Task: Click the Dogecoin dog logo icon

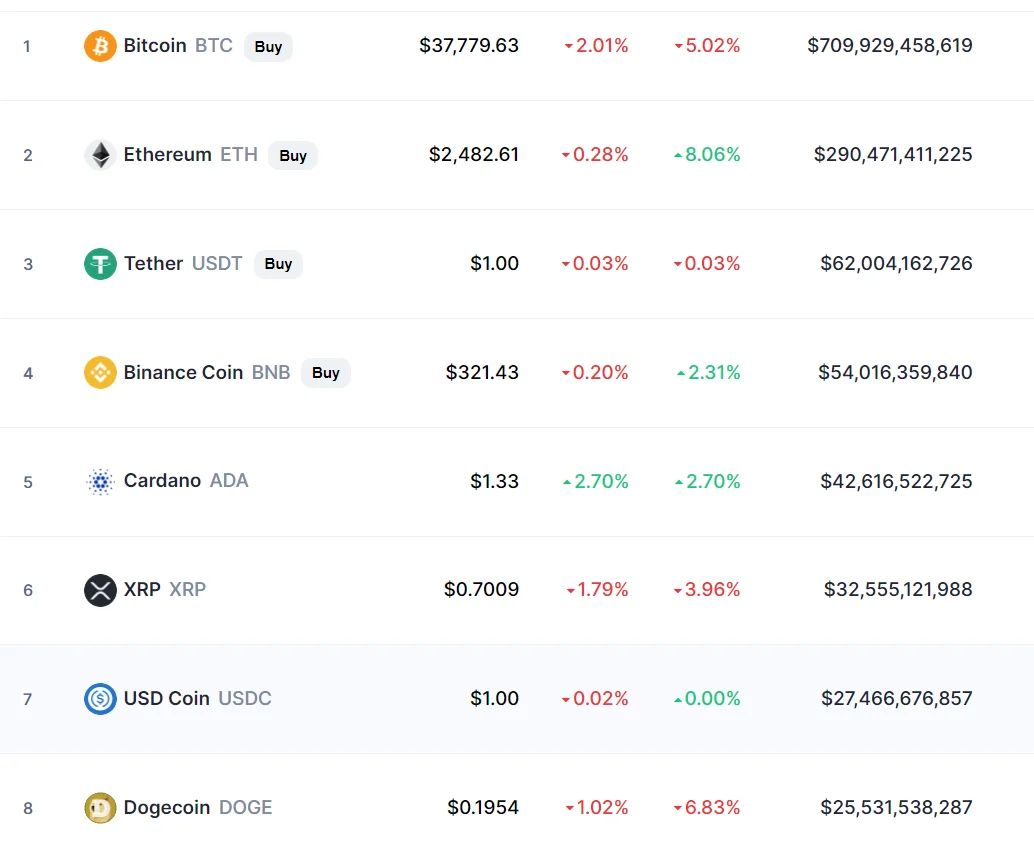Action: pos(100,808)
